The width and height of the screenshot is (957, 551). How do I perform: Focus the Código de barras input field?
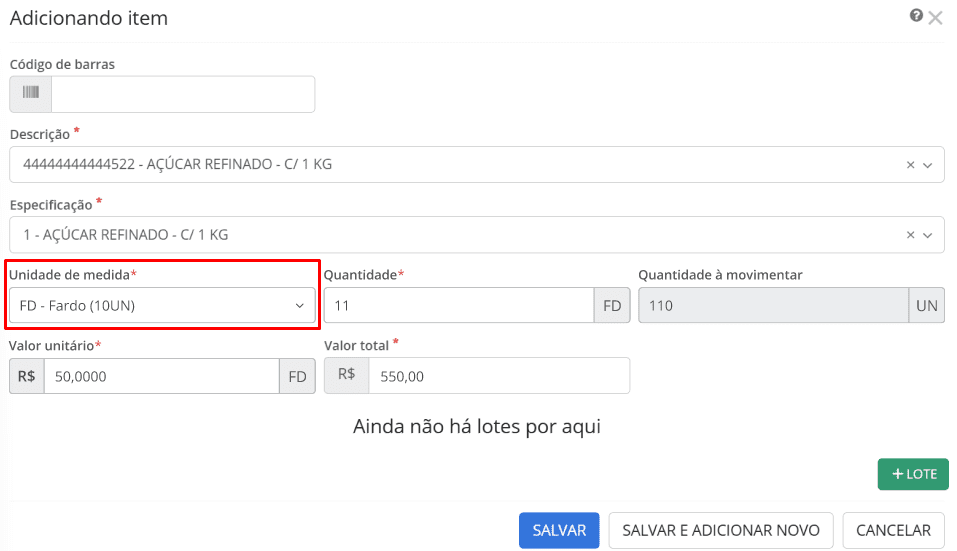point(183,94)
